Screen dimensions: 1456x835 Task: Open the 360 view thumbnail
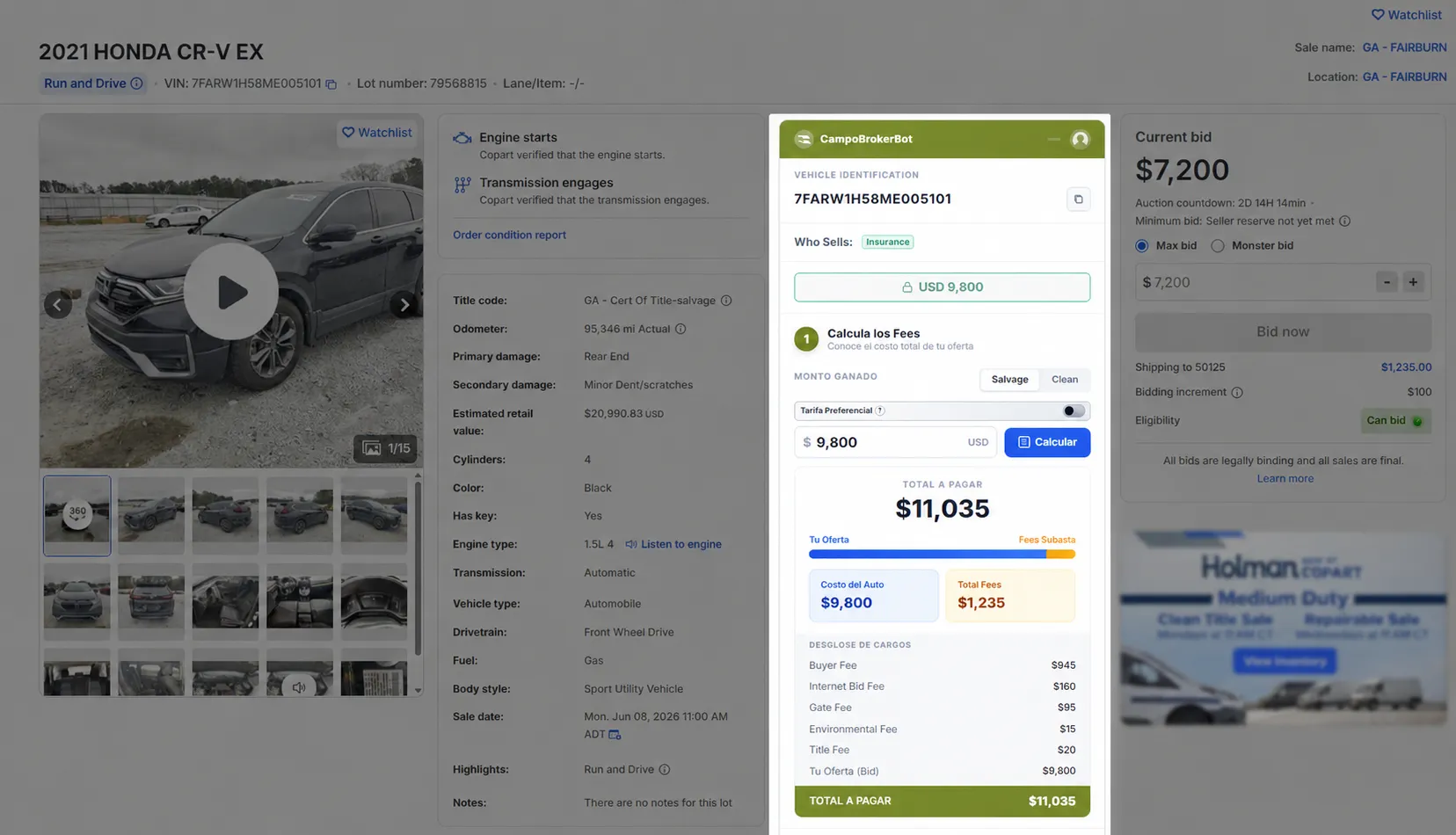[77, 515]
